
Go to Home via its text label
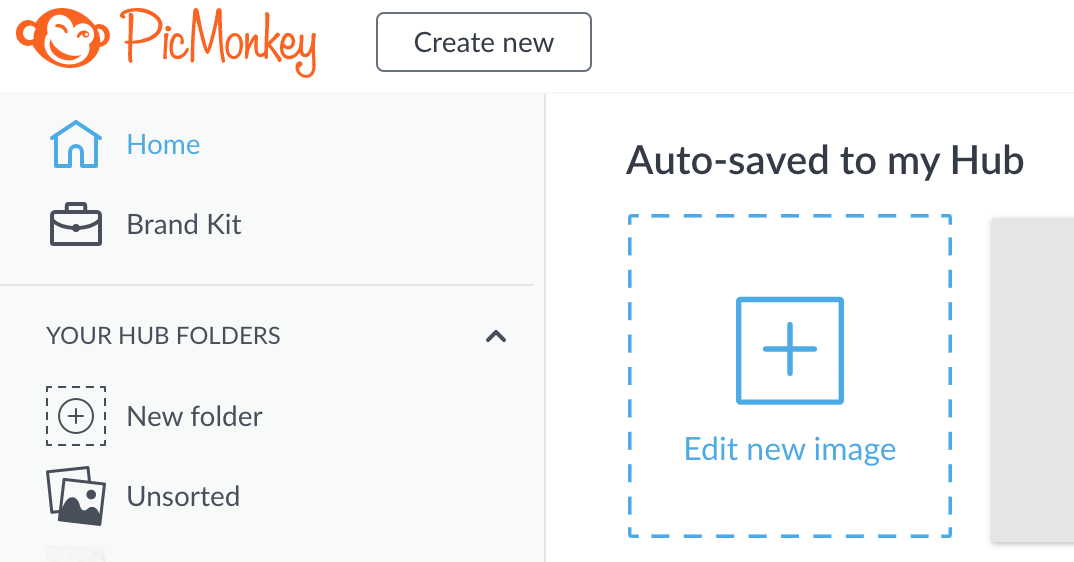[163, 145]
